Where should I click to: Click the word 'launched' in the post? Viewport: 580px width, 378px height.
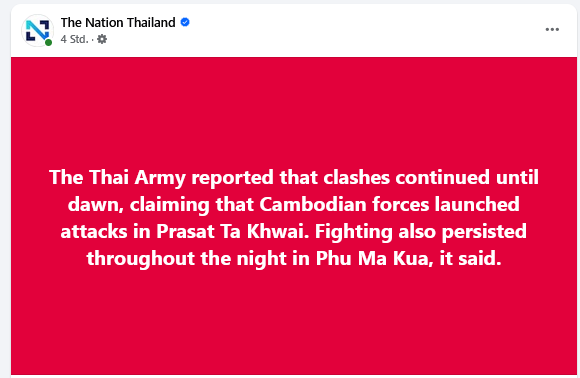tap(477, 204)
